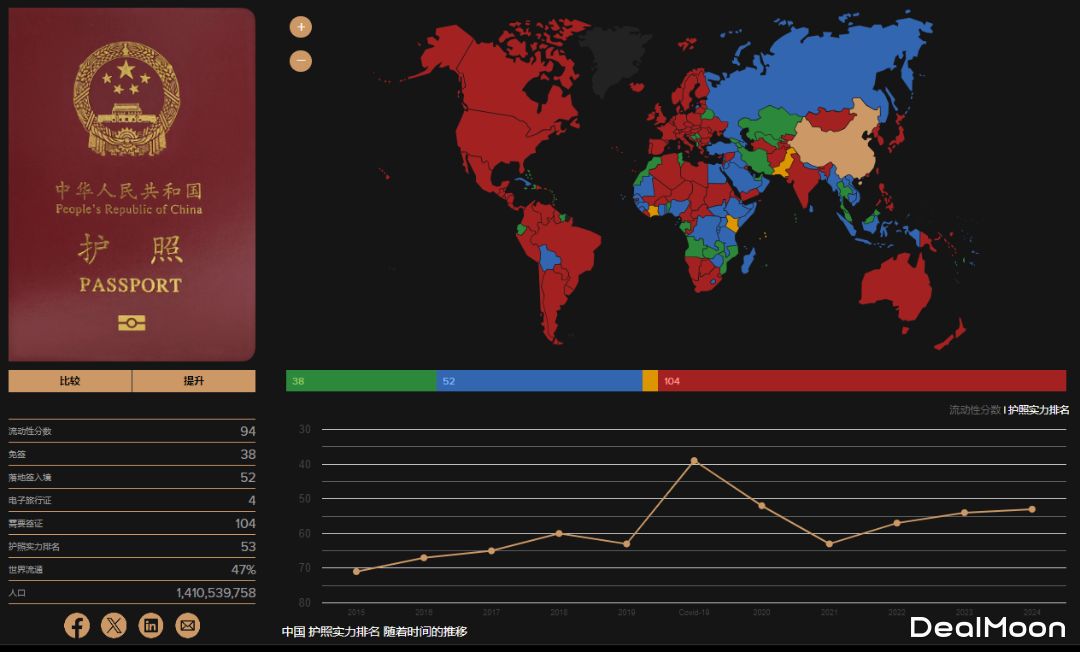Image resolution: width=1080 pixels, height=652 pixels.
Task: Select orange eTA bar segment
Action: point(650,381)
